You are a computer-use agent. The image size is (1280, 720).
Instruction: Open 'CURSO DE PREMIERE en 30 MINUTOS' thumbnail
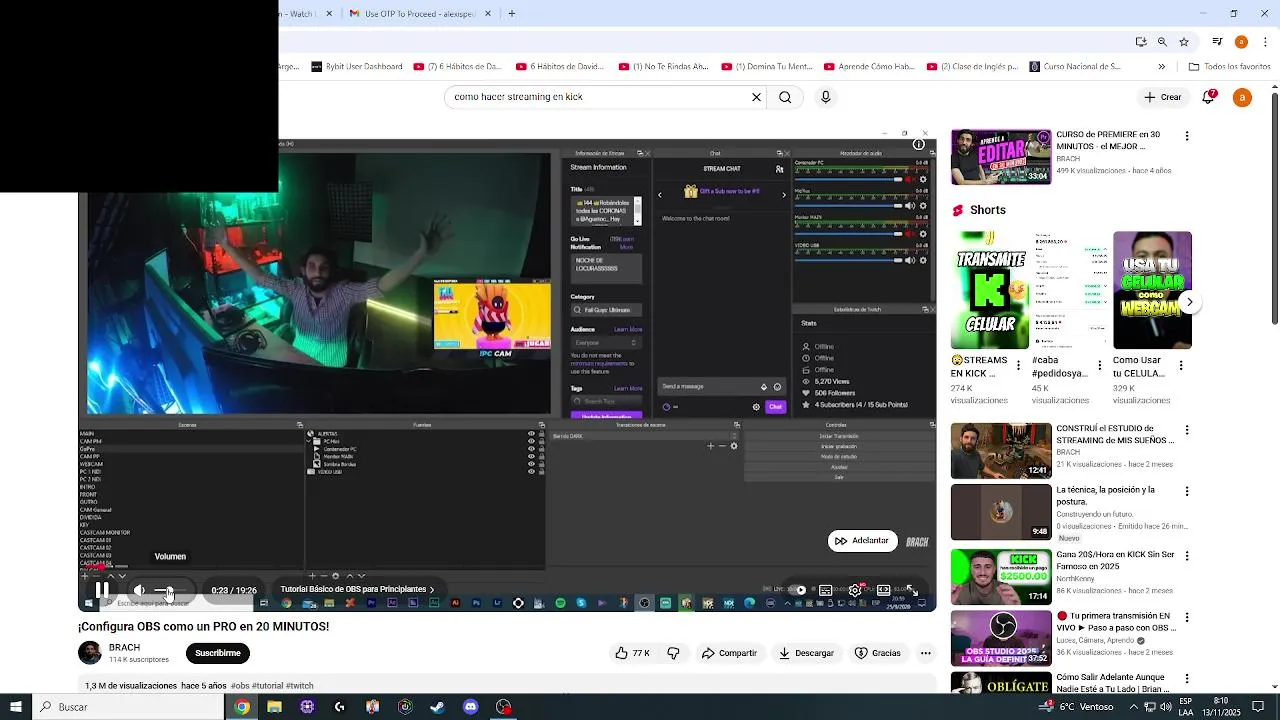(x=1001, y=157)
